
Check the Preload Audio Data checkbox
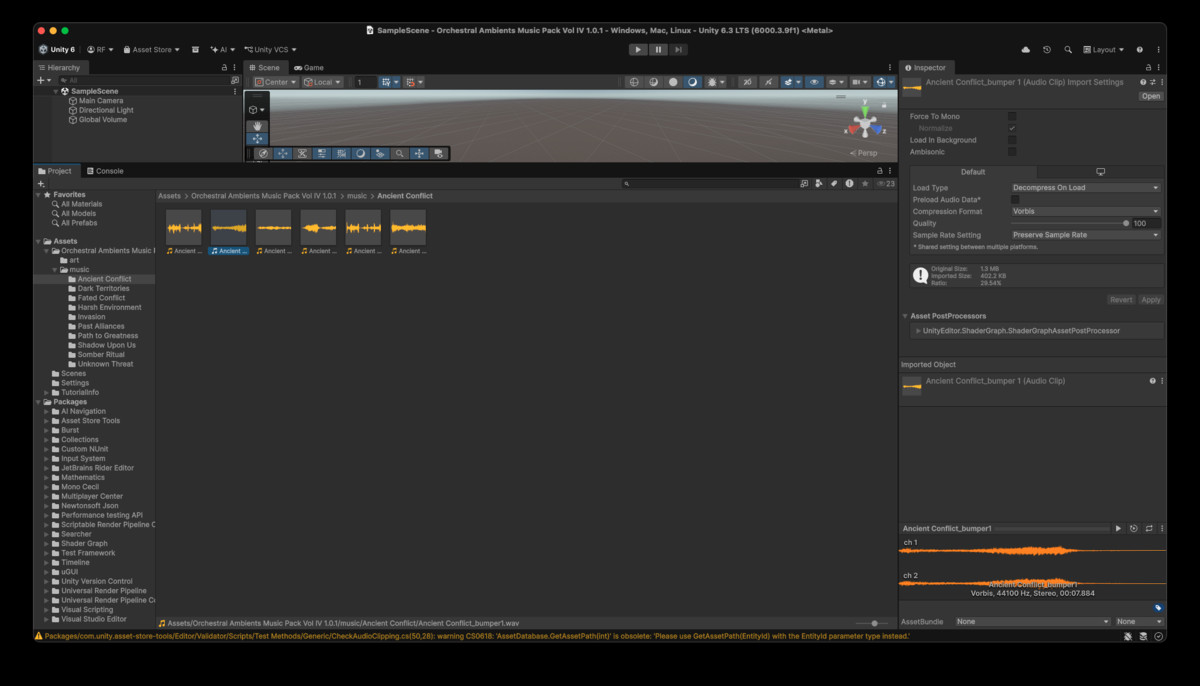pyautogui.click(x=1015, y=199)
